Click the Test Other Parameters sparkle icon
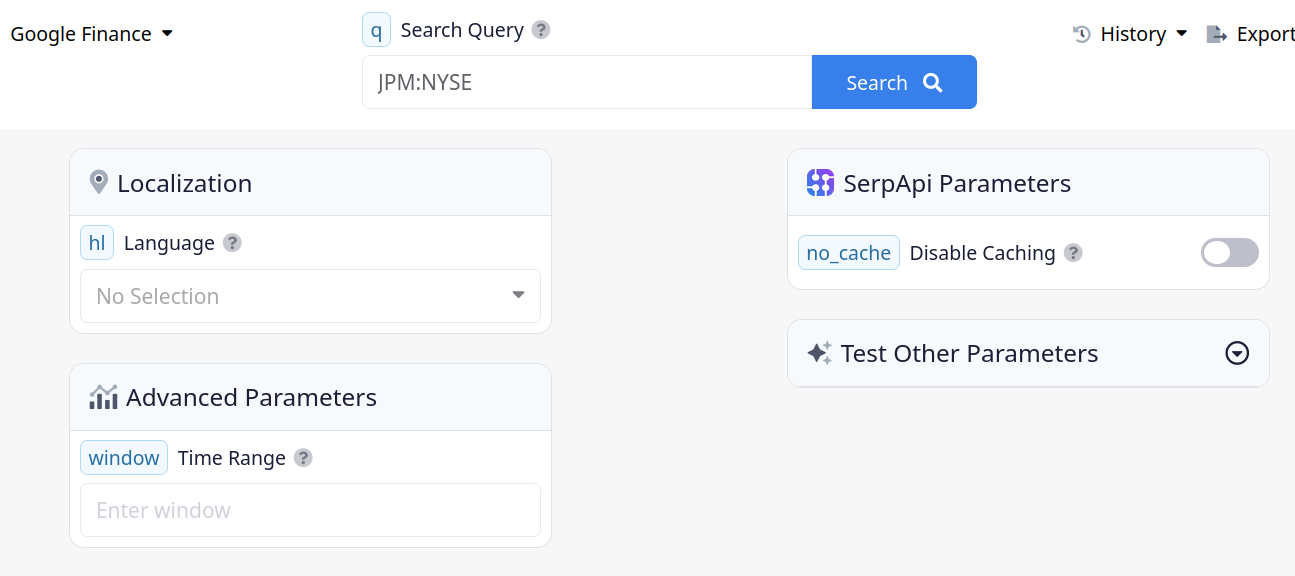Image resolution: width=1295 pixels, height=576 pixels. point(819,353)
